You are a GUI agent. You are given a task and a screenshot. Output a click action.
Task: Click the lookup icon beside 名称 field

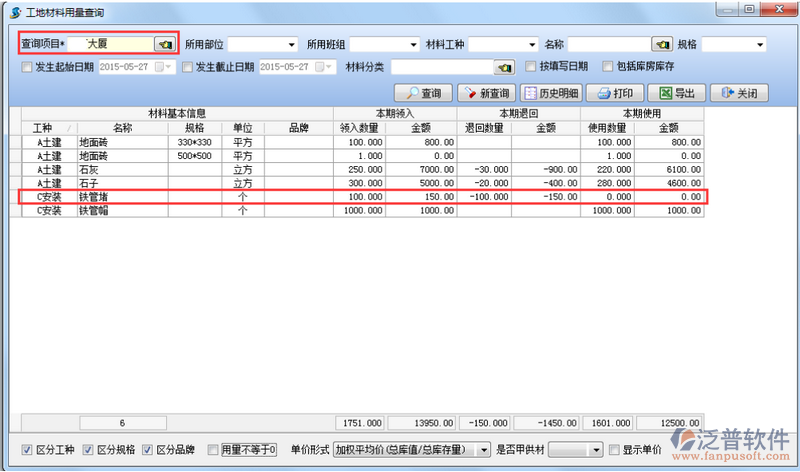coord(661,45)
